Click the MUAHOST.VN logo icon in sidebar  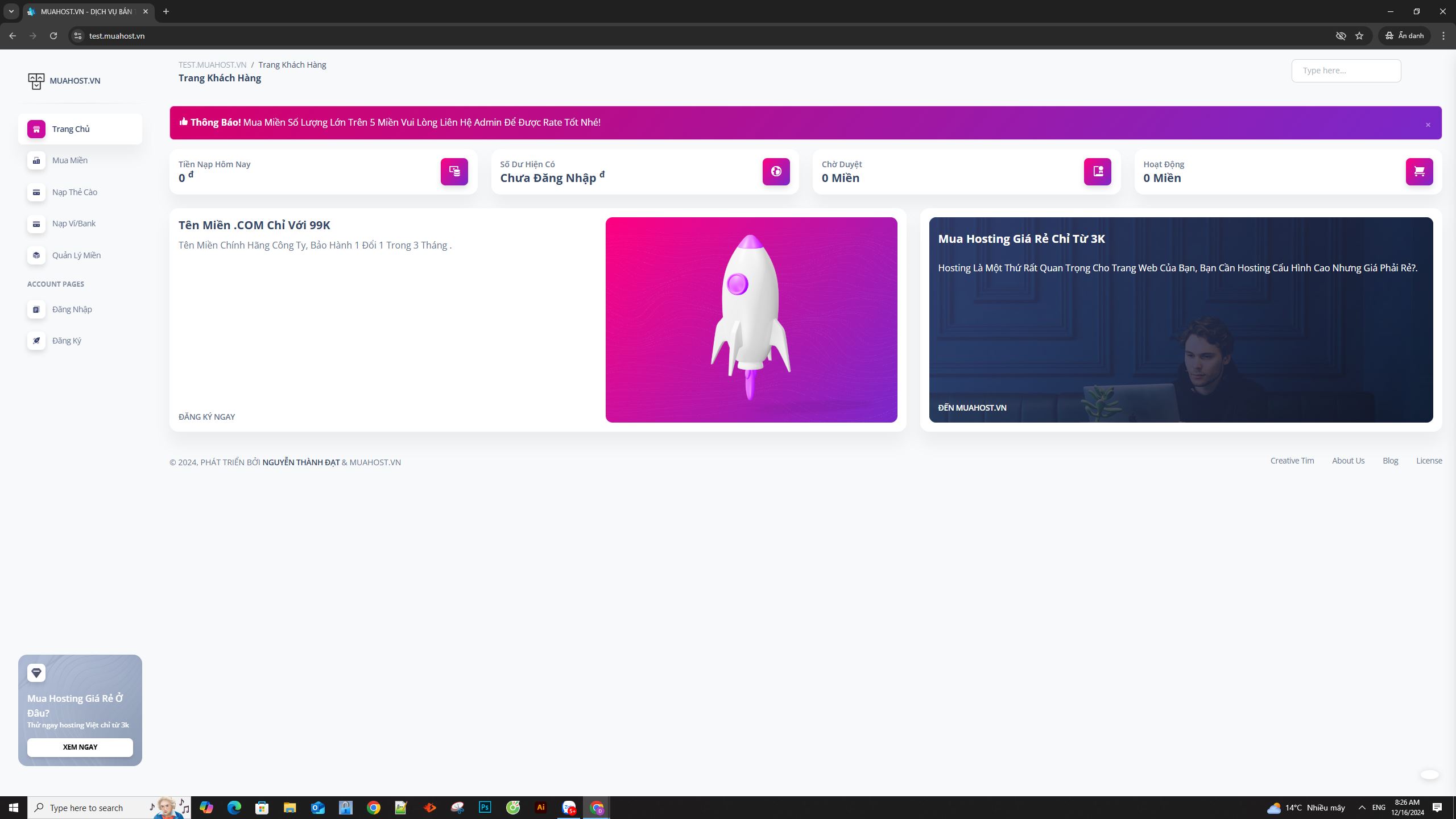point(36,81)
